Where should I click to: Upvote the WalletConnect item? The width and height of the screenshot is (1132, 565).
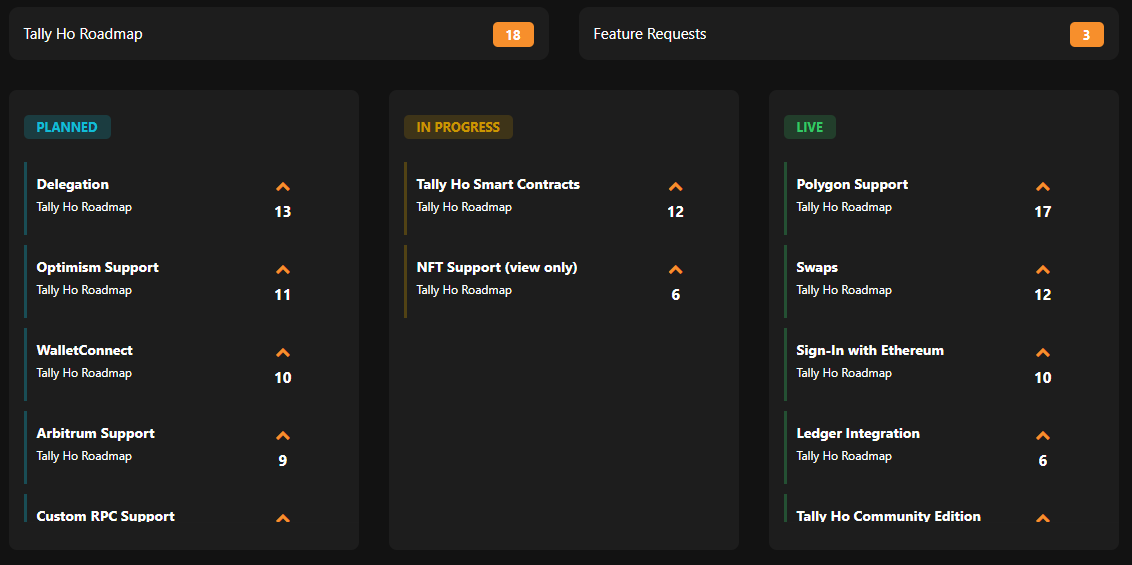click(x=283, y=353)
